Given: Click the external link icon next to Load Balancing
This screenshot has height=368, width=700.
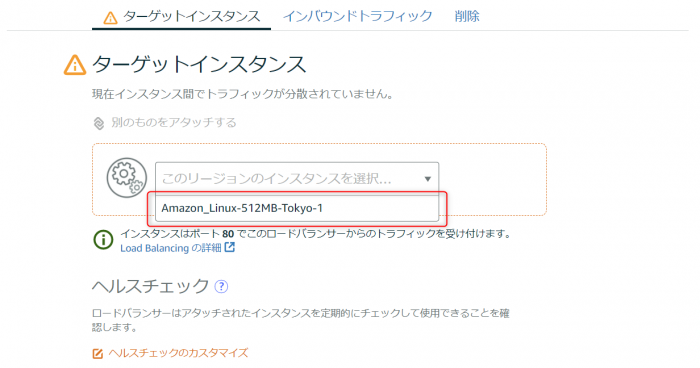Looking at the screenshot, I should point(229,247).
